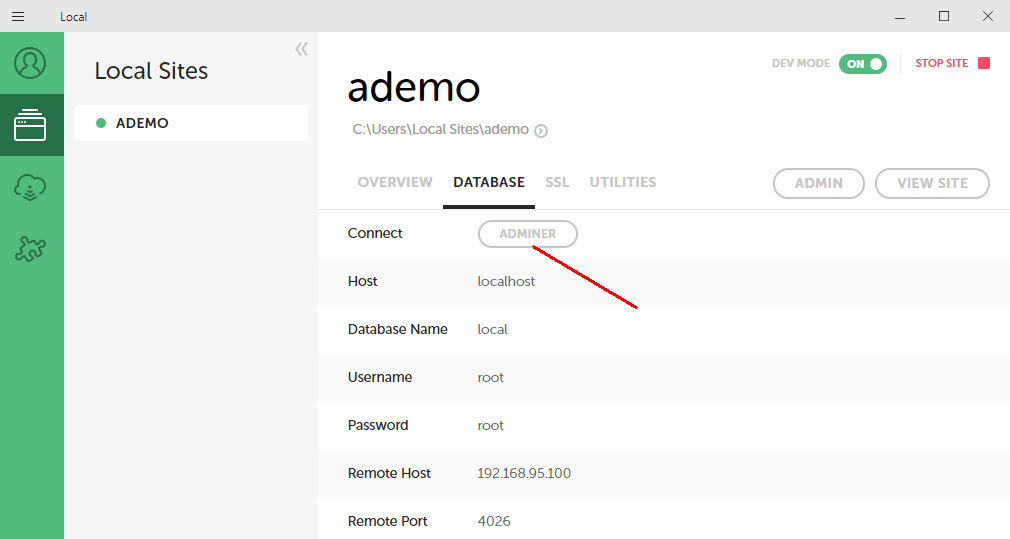Select the Local Sites sidebar icon
Viewport: 1010px width, 539px height.
30,125
